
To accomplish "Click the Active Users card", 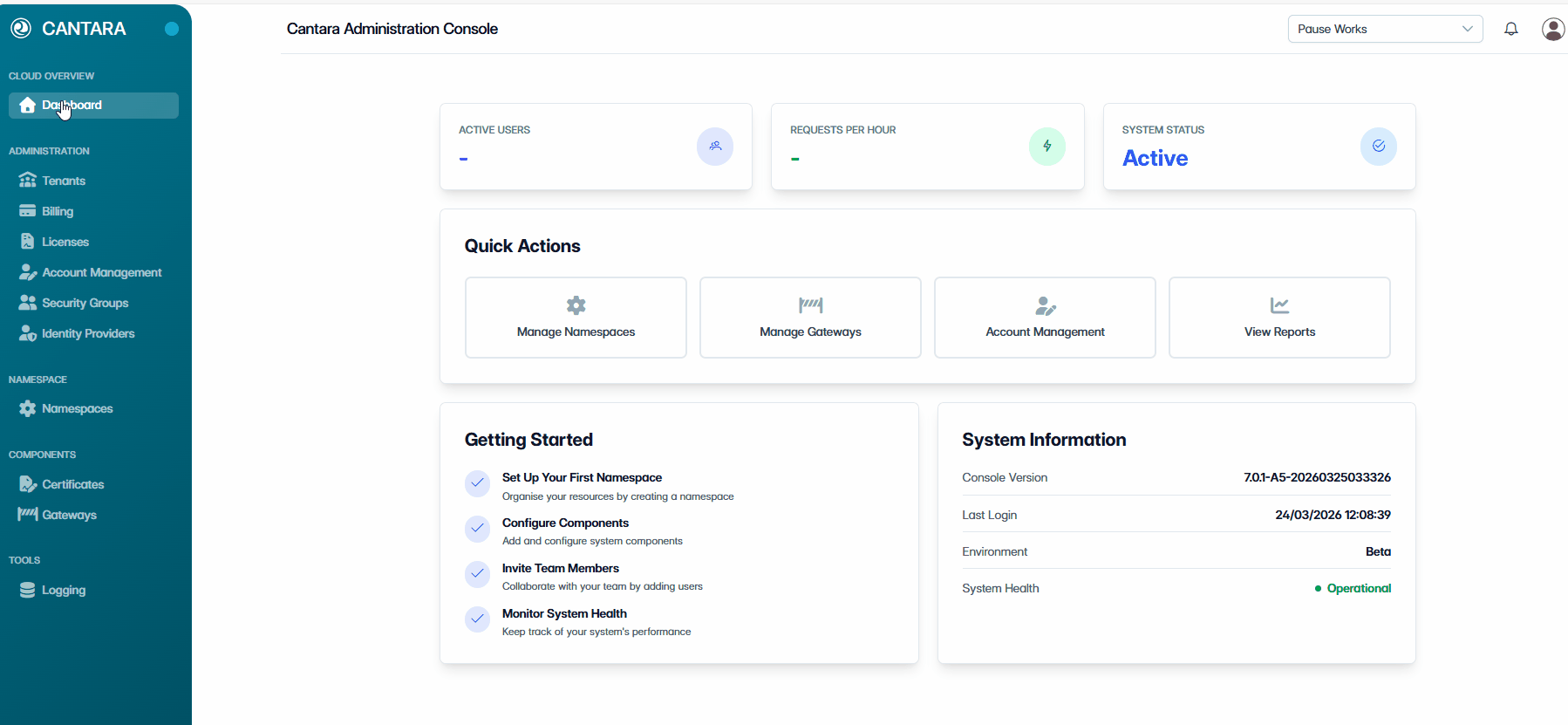I will (x=597, y=147).
